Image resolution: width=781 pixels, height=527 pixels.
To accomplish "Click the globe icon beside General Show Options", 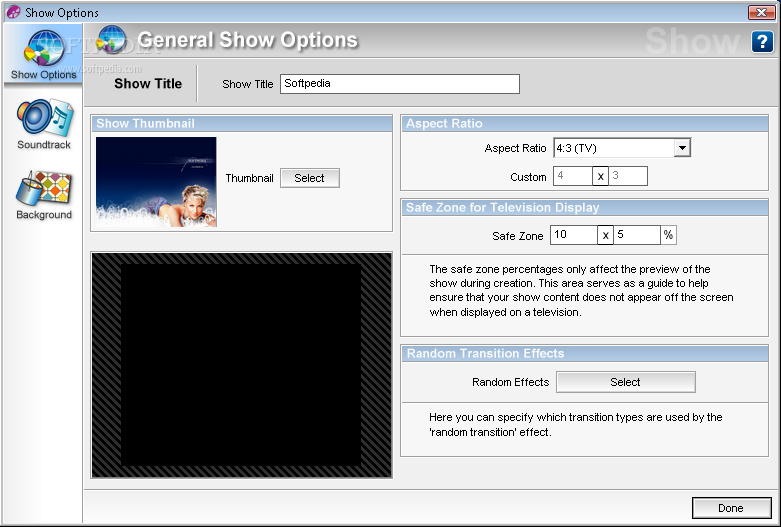I will coord(111,39).
